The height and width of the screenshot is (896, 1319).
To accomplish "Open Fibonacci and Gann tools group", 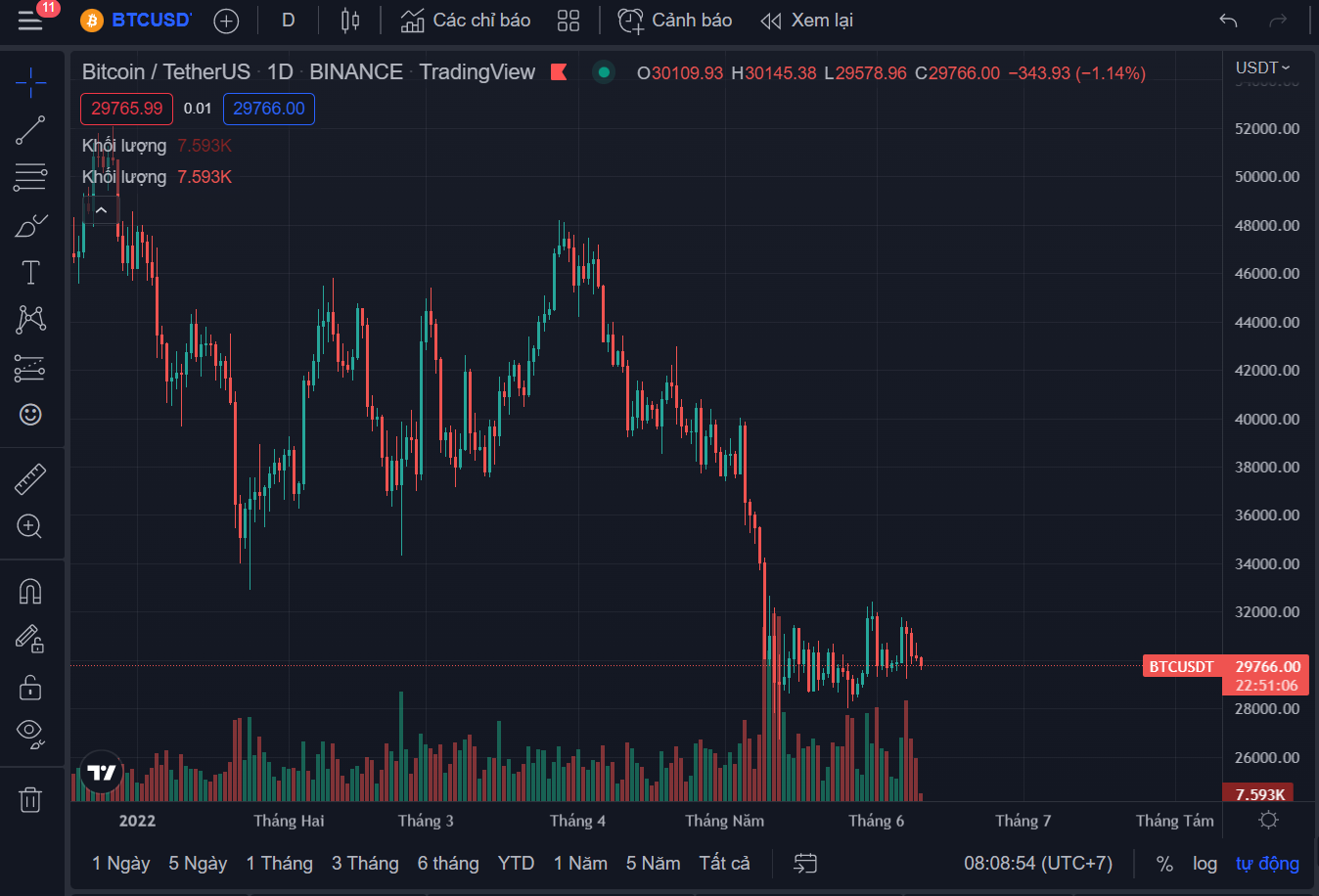I will click(x=30, y=177).
